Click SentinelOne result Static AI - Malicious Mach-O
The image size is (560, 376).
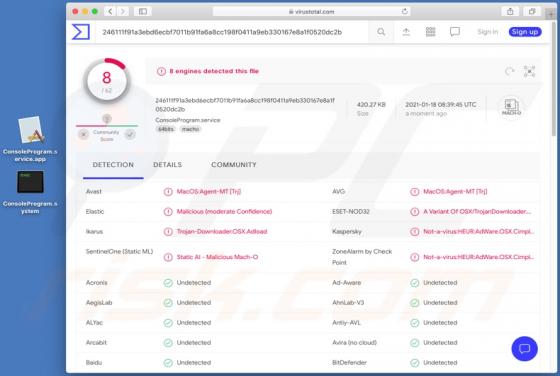point(217,257)
